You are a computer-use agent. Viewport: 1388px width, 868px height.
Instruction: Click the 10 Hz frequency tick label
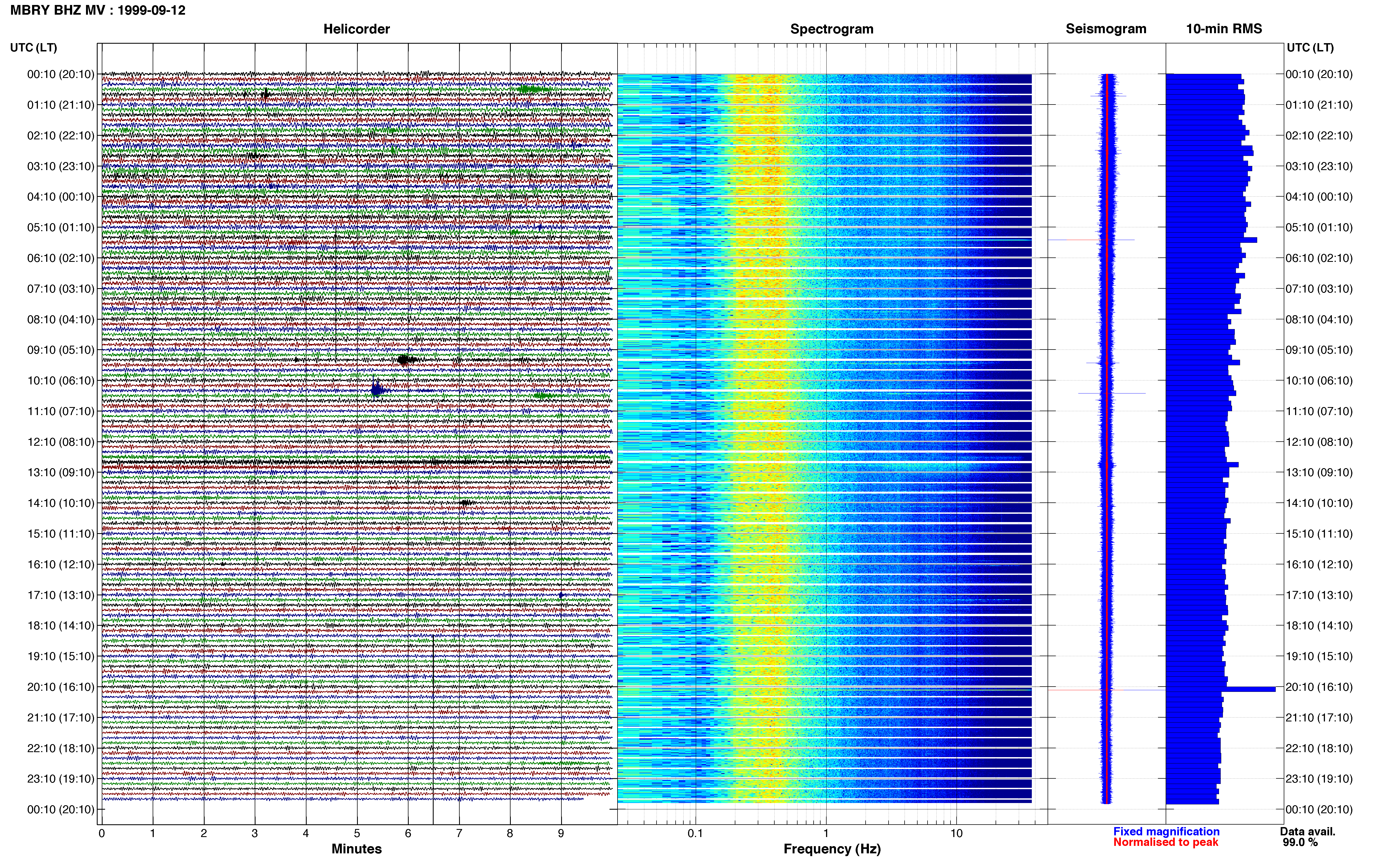coord(956,833)
